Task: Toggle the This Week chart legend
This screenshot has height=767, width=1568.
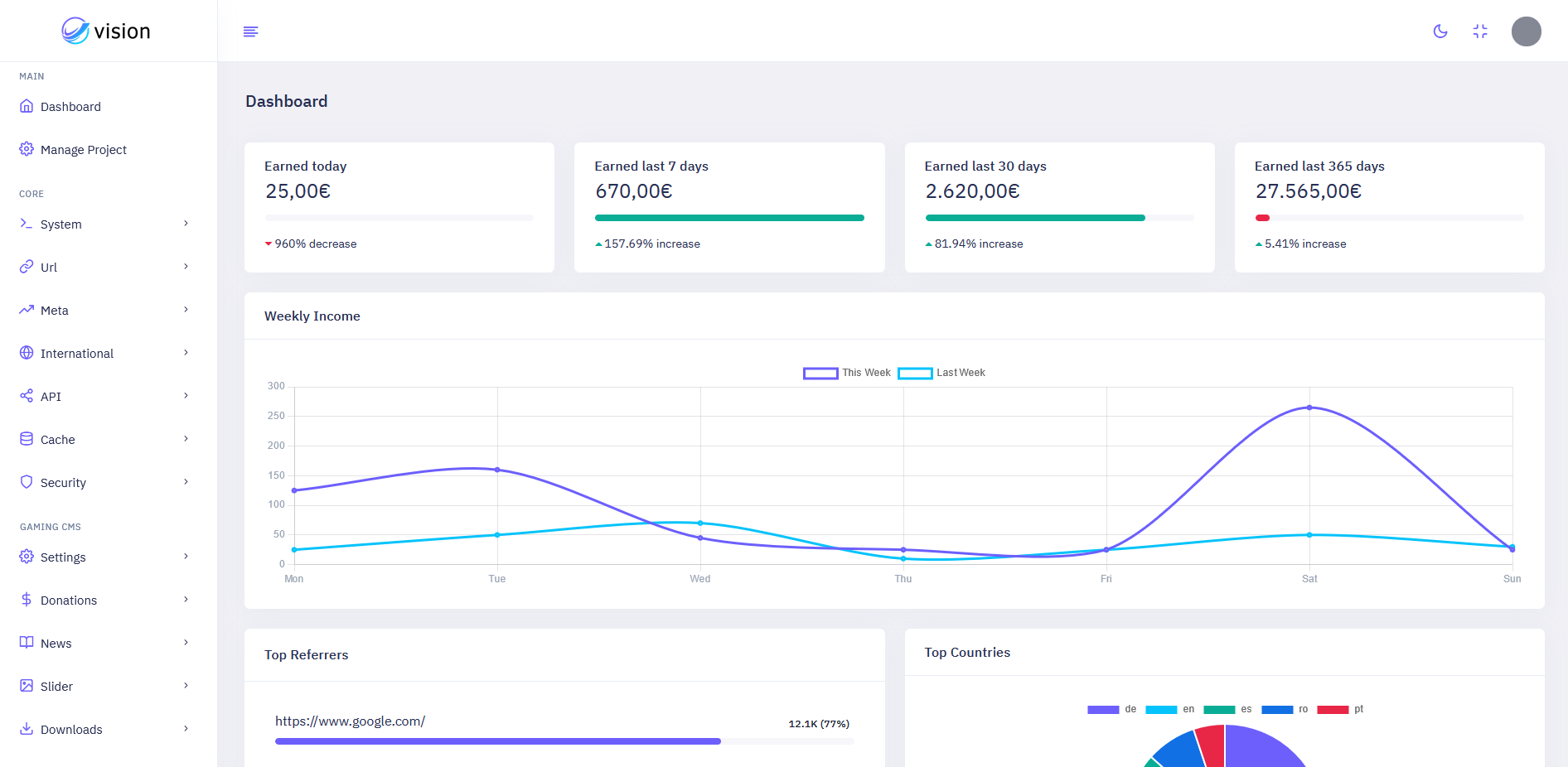Action: point(847,373)
